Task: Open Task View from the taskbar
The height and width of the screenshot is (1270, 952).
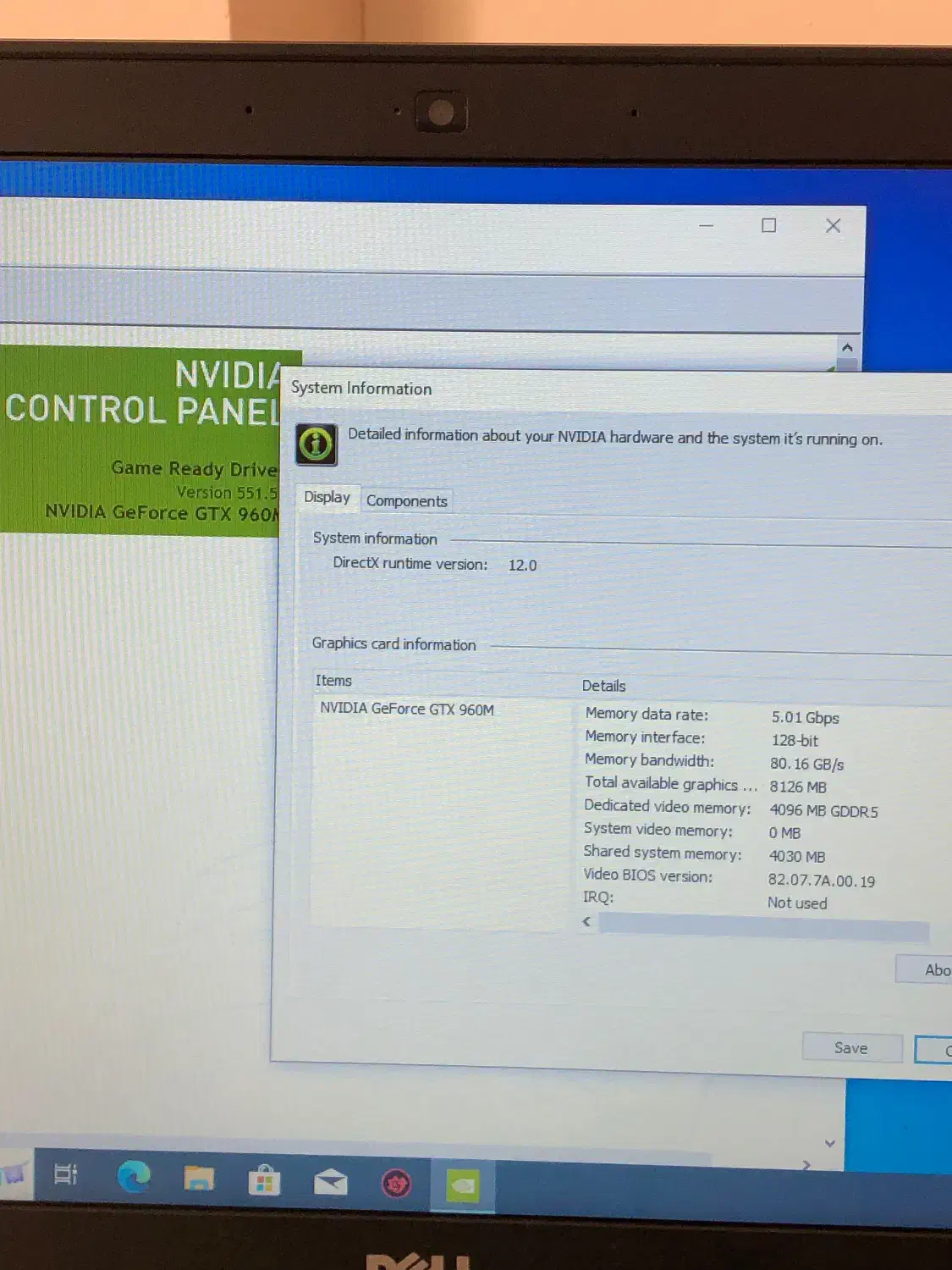Action: point(65,1174)
